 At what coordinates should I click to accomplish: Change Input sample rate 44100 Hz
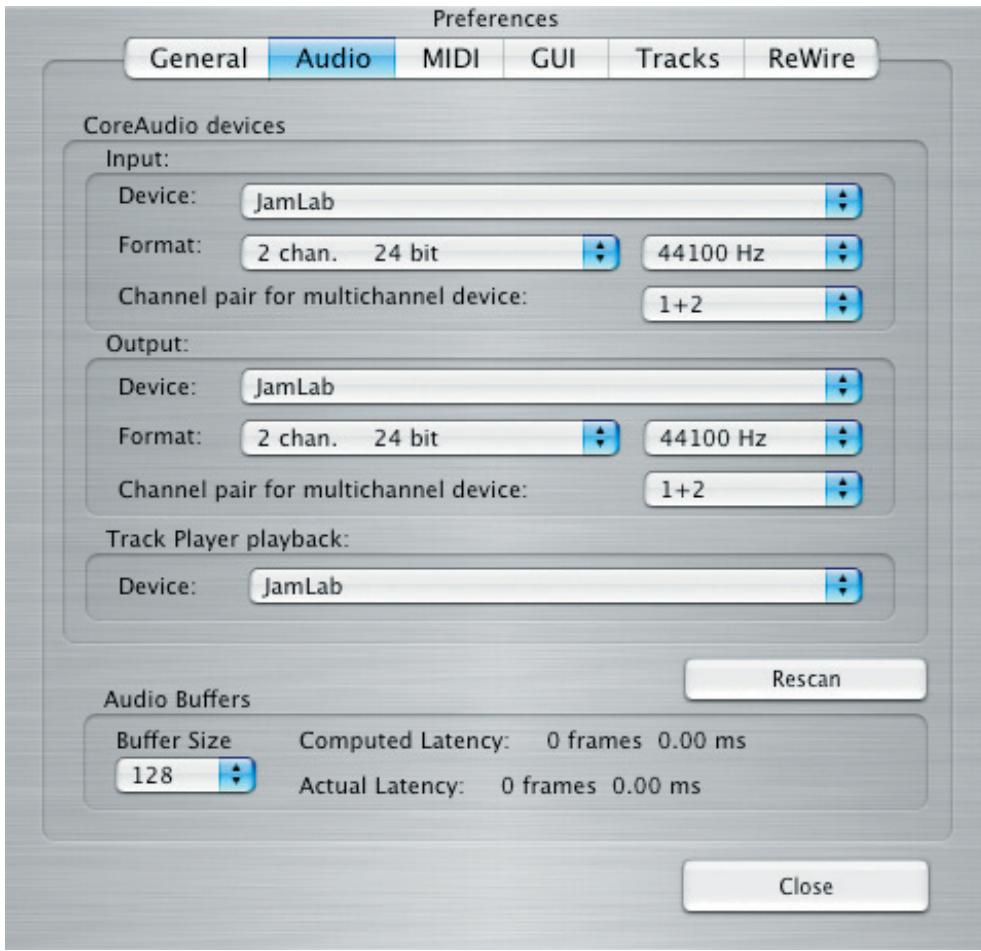pos(753,253)
